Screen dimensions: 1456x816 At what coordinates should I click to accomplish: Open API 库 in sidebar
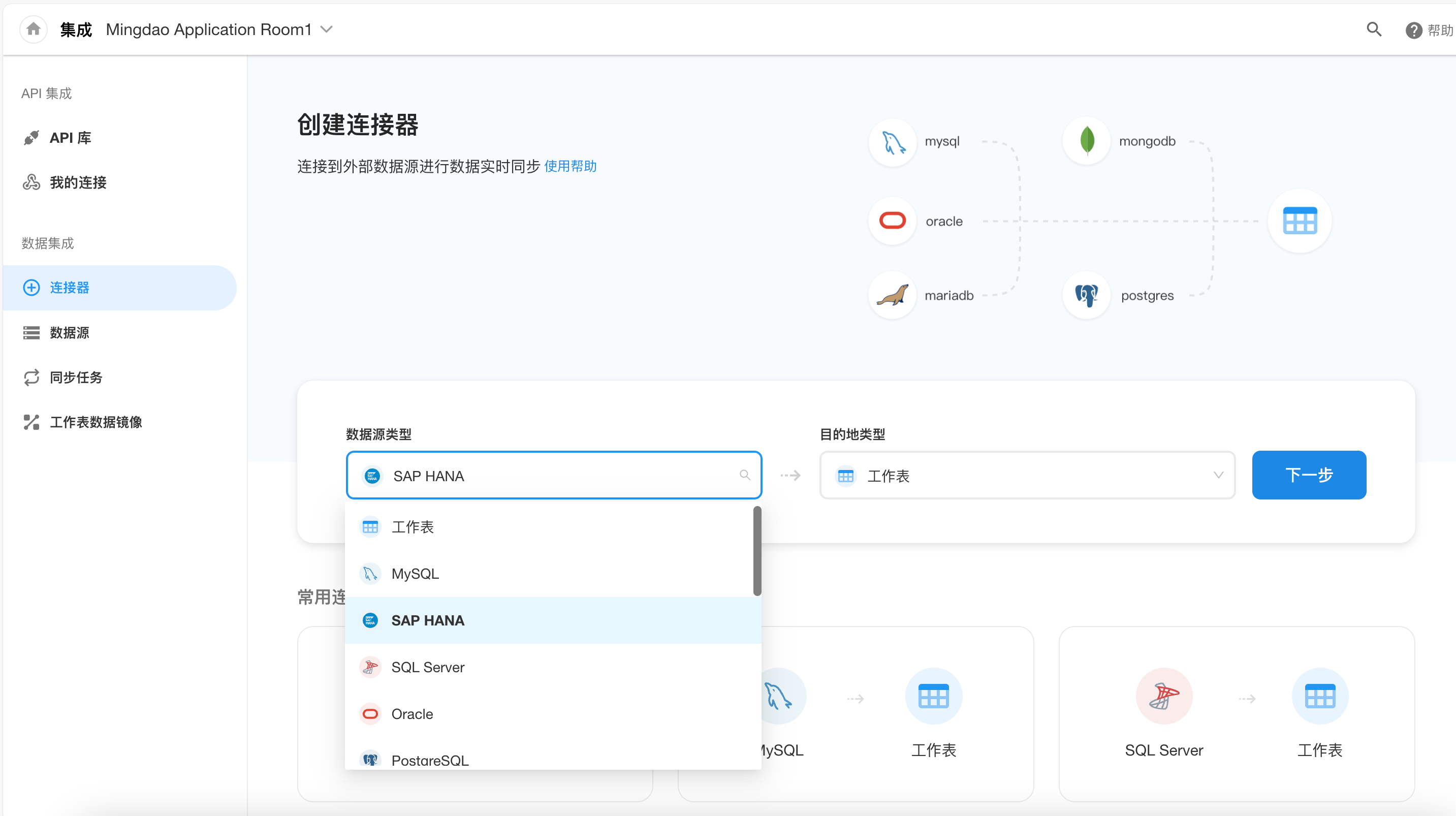120,138
